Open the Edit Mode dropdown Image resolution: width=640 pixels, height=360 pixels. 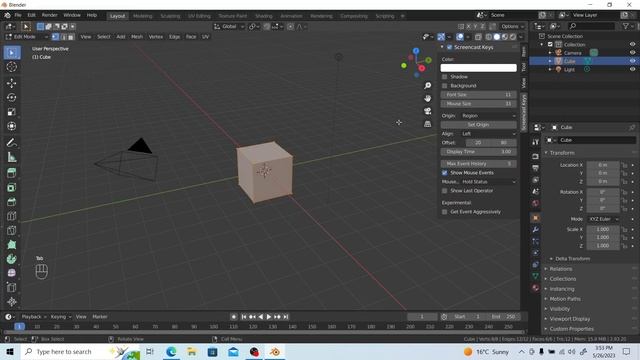click(x=26, y=37)
